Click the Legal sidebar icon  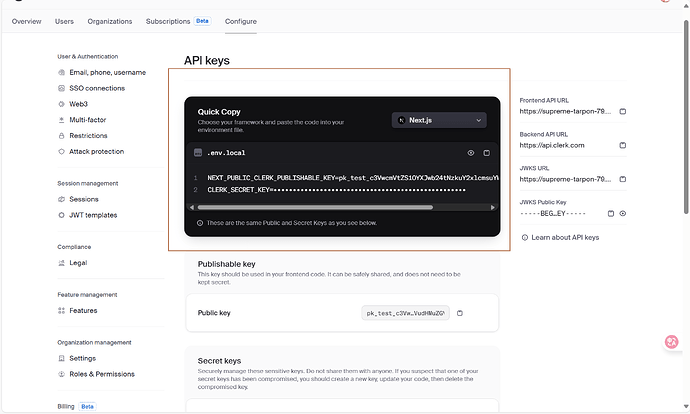(62, 263)
